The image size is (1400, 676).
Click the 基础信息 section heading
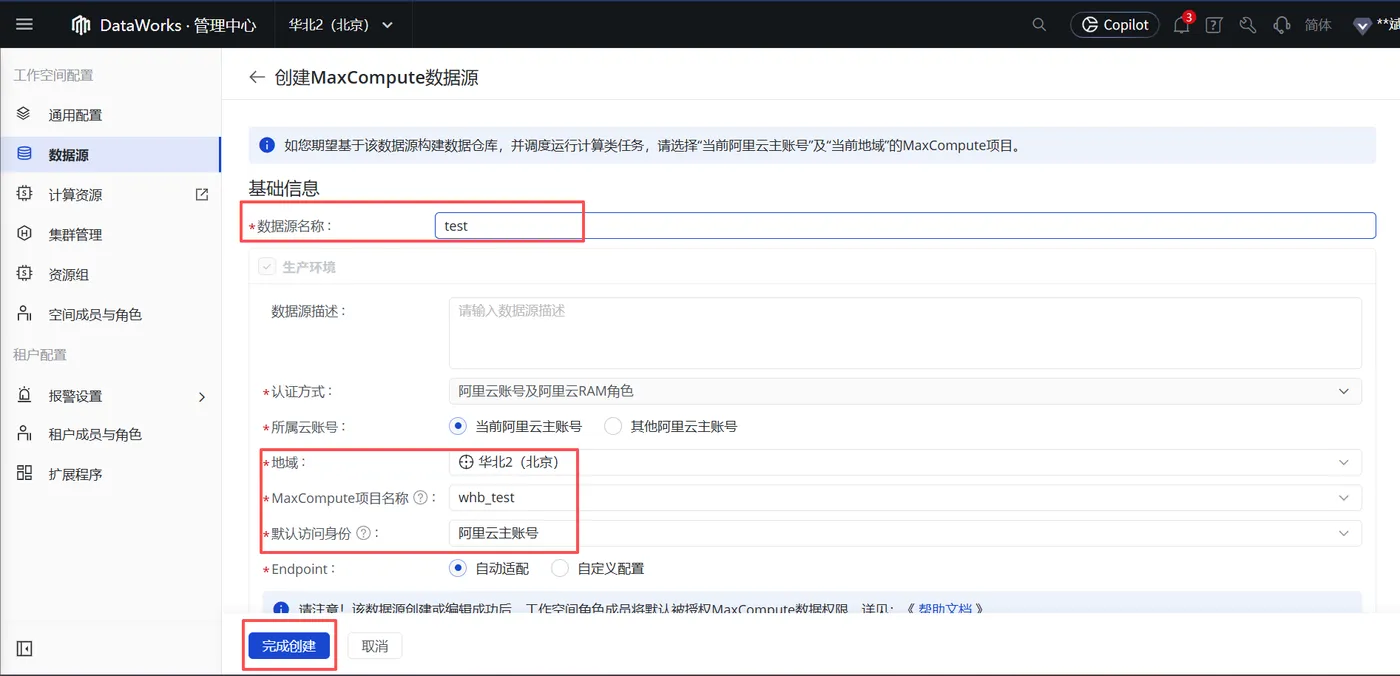coord(284,188)
